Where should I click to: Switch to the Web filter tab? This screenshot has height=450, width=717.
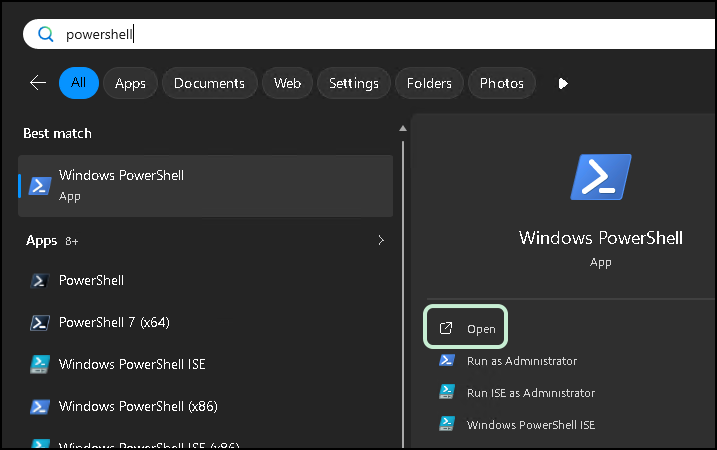pyautogui.click(x=287, y=83)
